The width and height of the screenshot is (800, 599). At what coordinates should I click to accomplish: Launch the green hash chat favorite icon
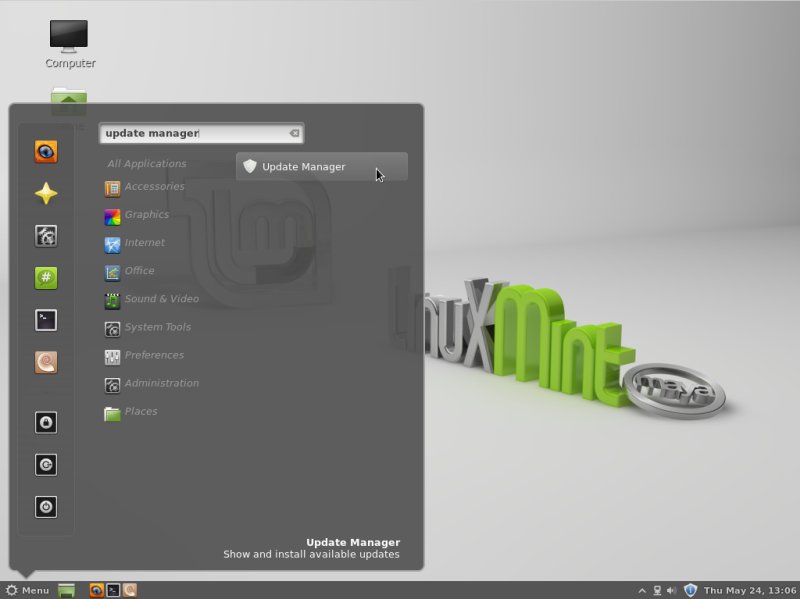[x=46, y=278]
